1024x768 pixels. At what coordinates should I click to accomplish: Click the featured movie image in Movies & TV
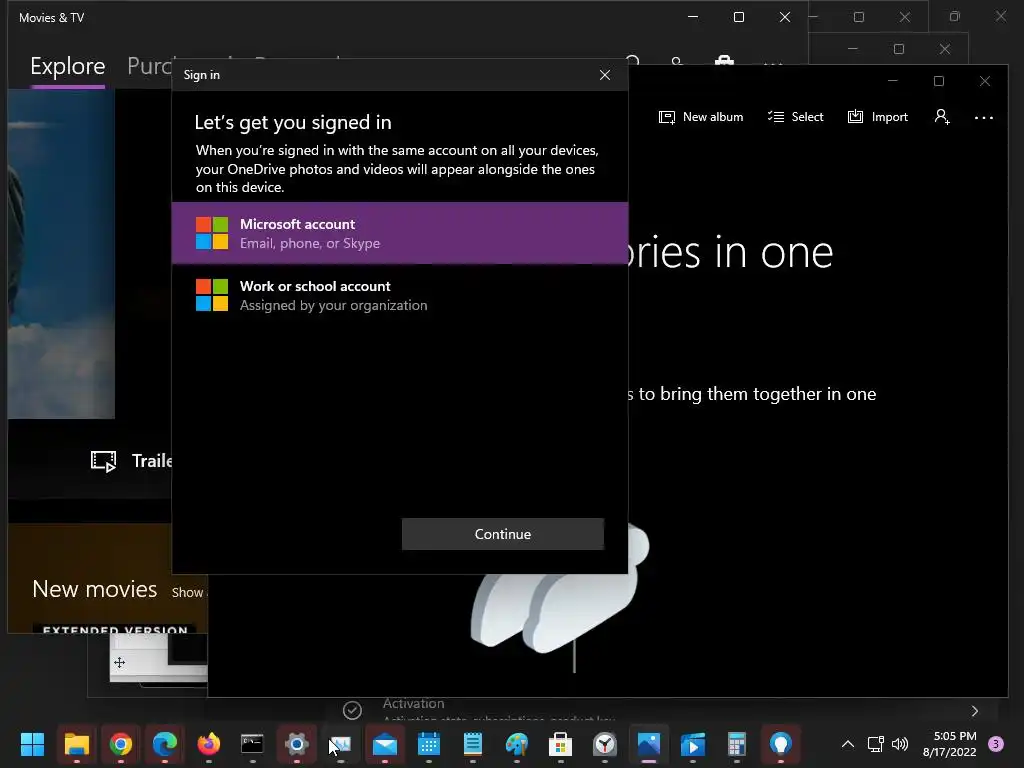pos(61,253)
